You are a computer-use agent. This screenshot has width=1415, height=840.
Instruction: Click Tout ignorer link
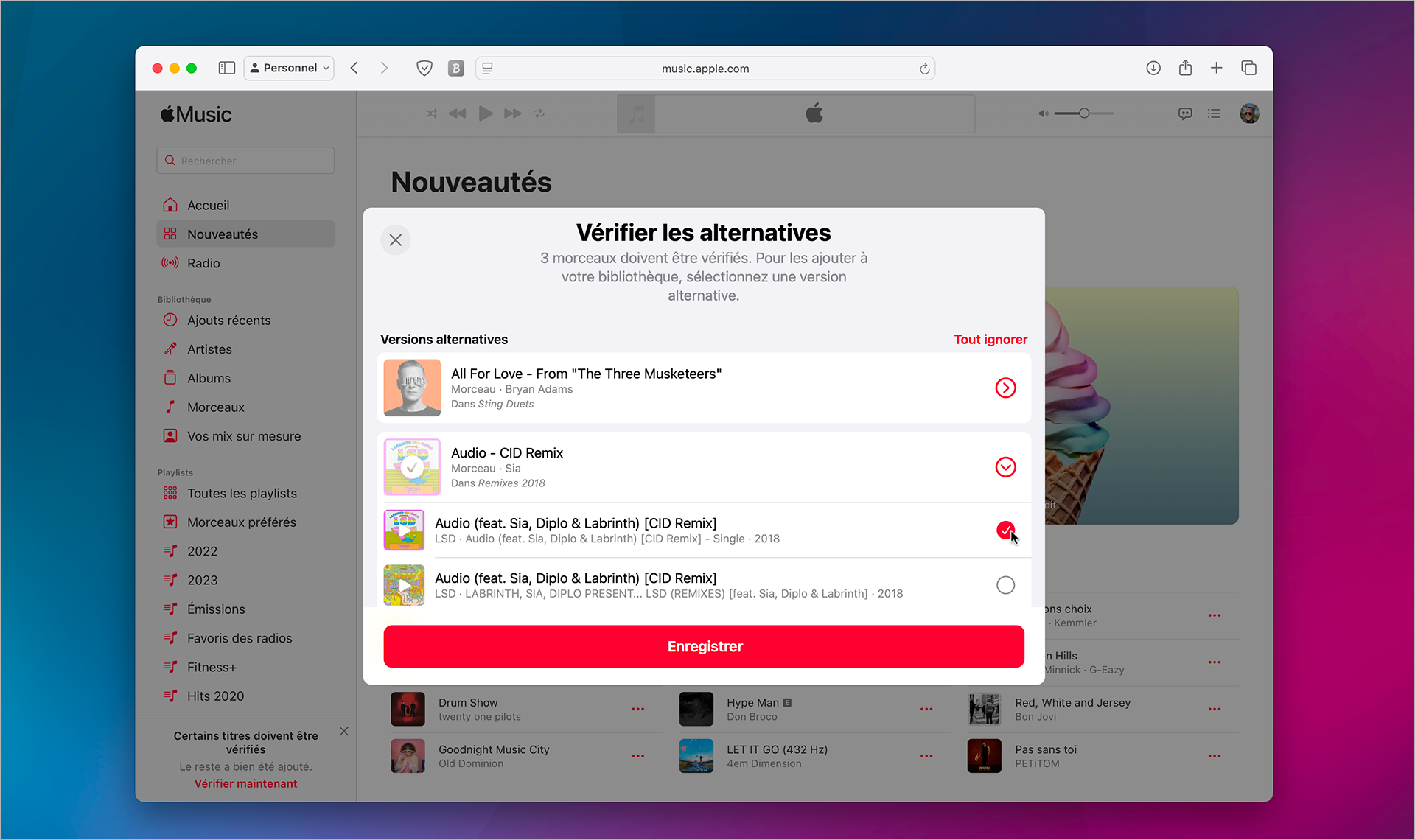990,340
